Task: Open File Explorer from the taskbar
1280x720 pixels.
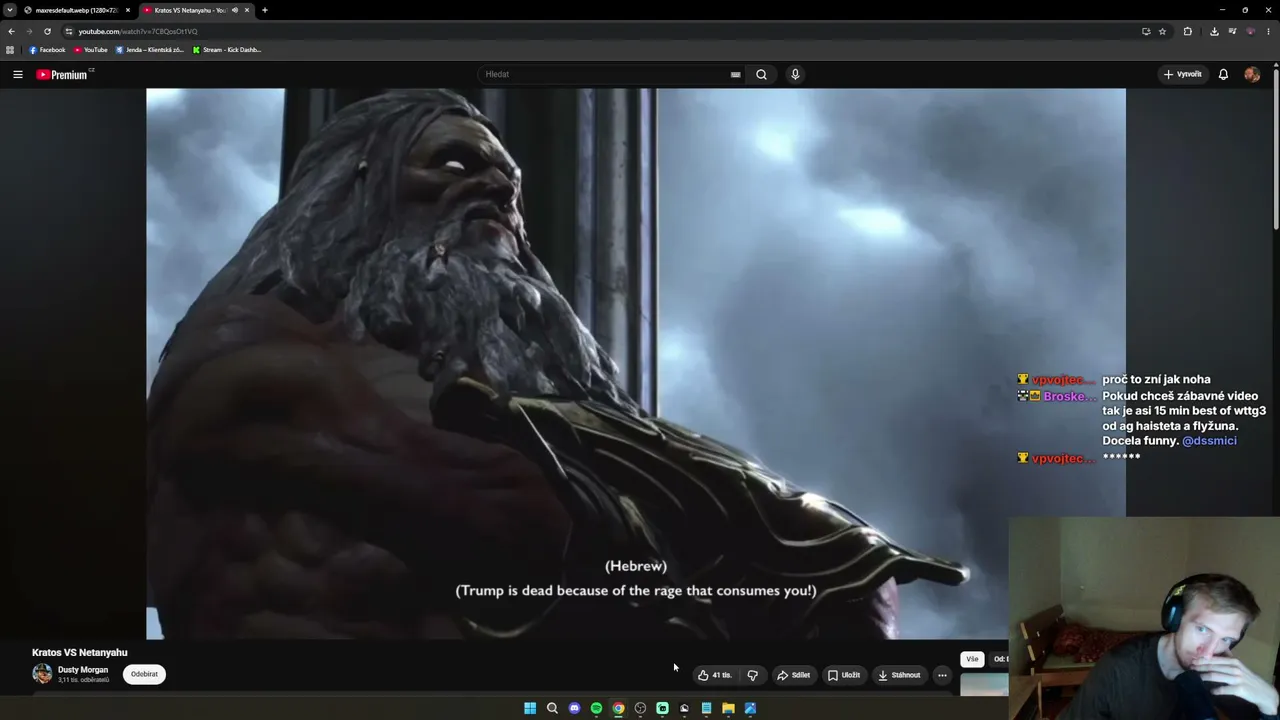Action: pos(728,708)
